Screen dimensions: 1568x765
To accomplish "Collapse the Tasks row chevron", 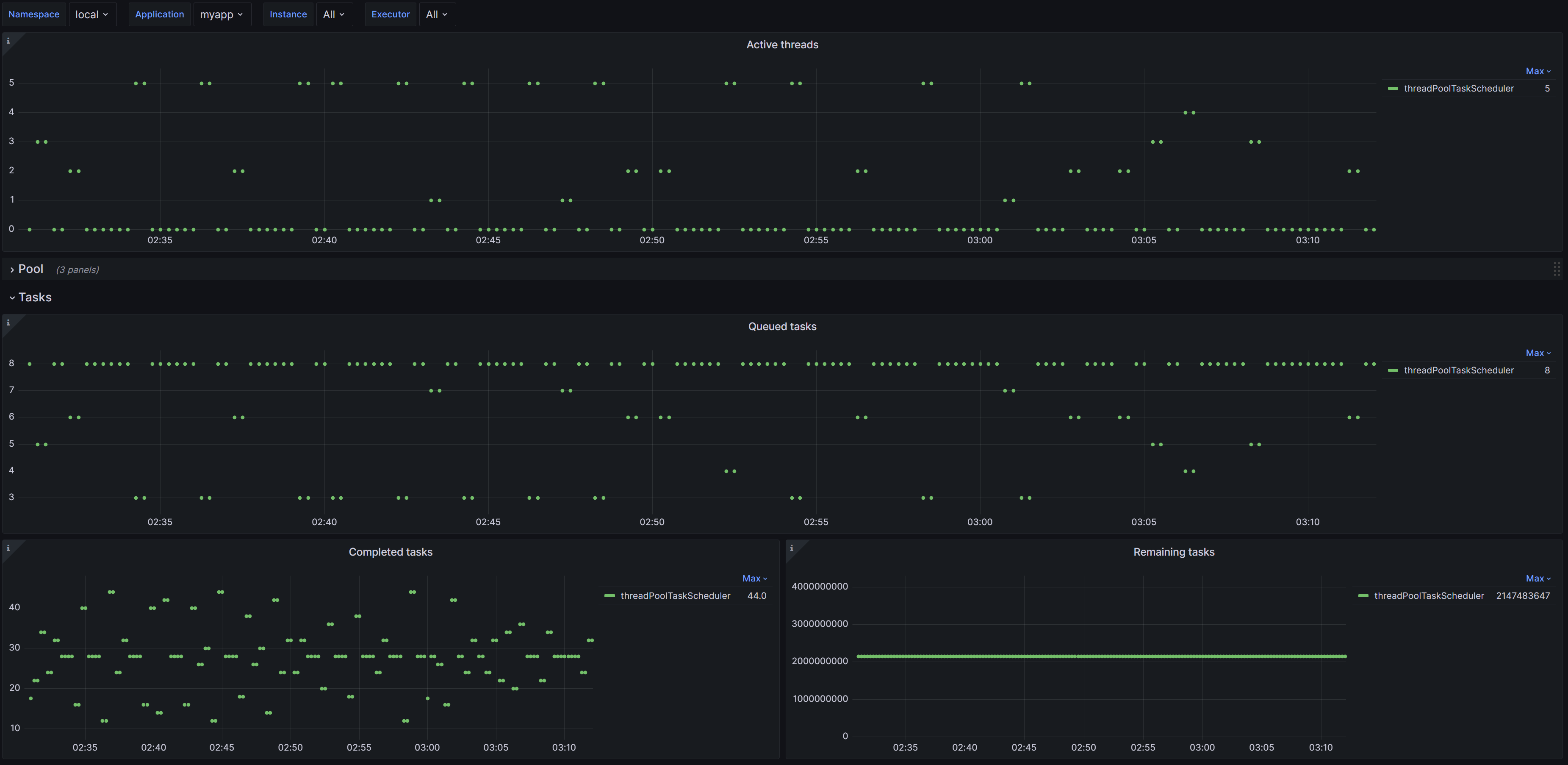I will 11,298.
